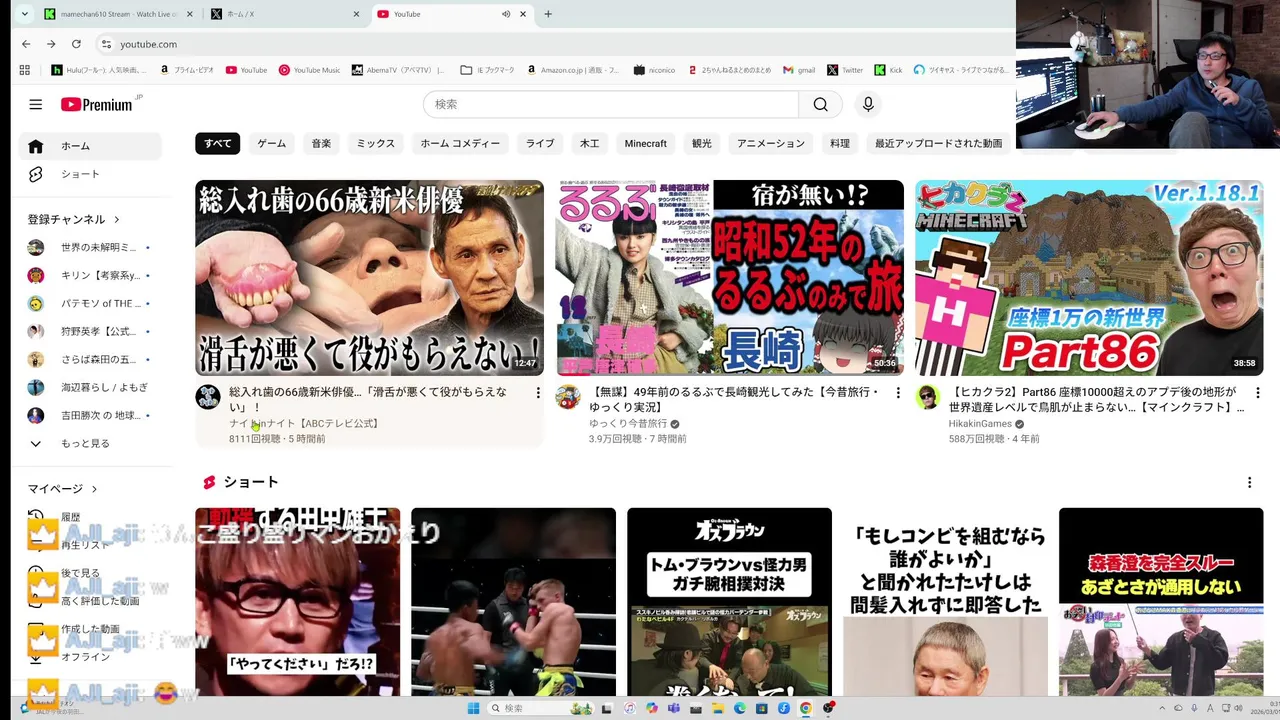Expand 登録チャンネル section chevron
1280x720 pixels.
tap(117, 220)
